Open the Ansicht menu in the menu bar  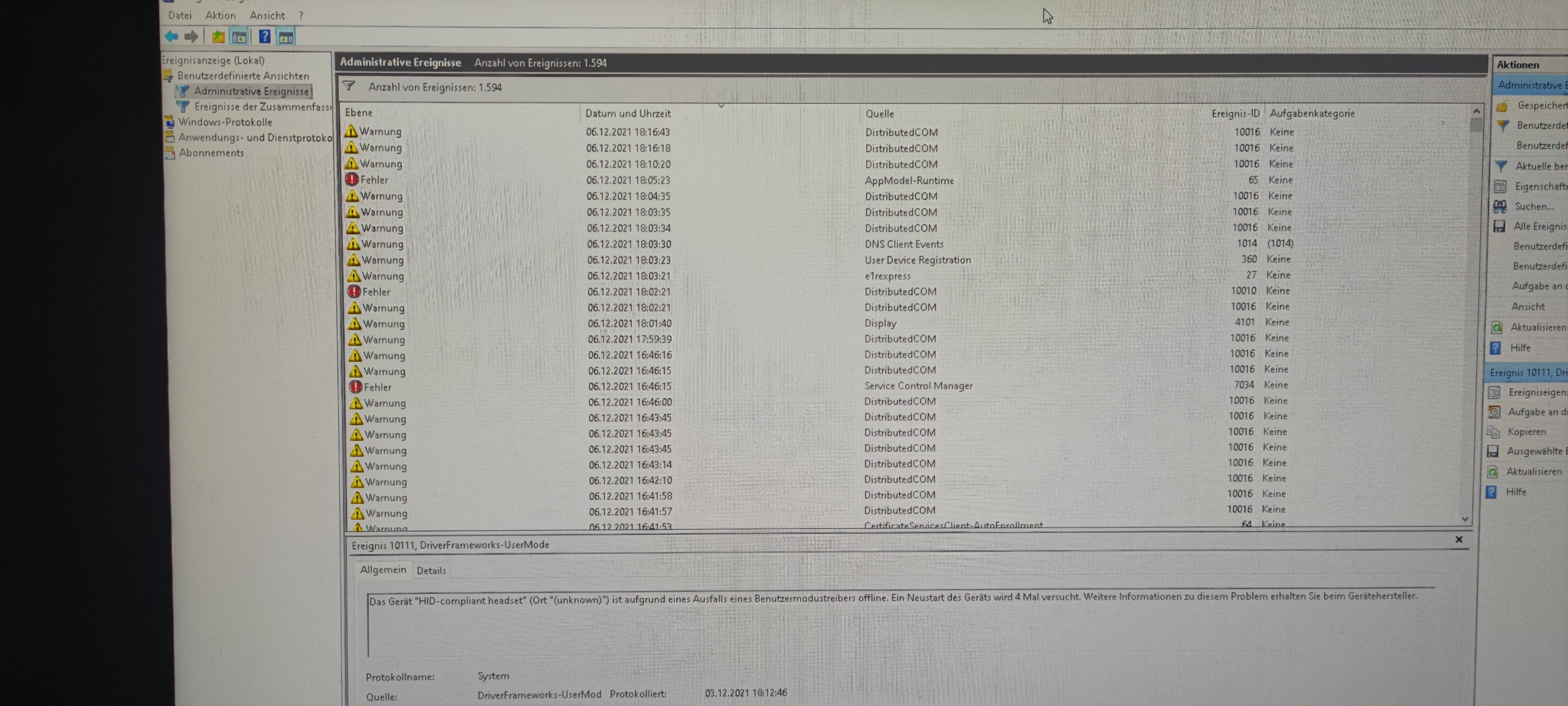pos(267,15)
